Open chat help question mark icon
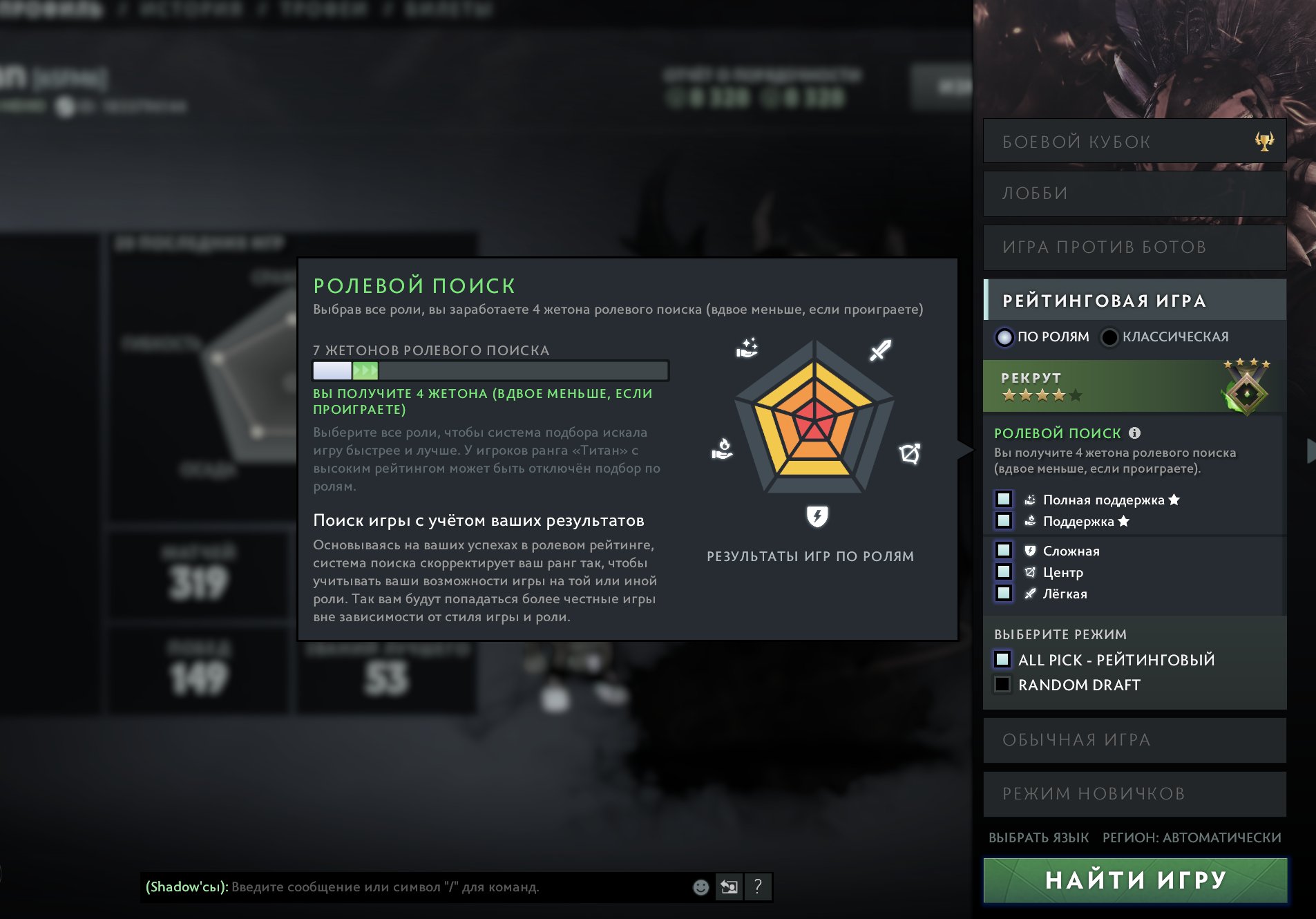The width and height of the screenshot is (1316, 919). coord(758,887)
